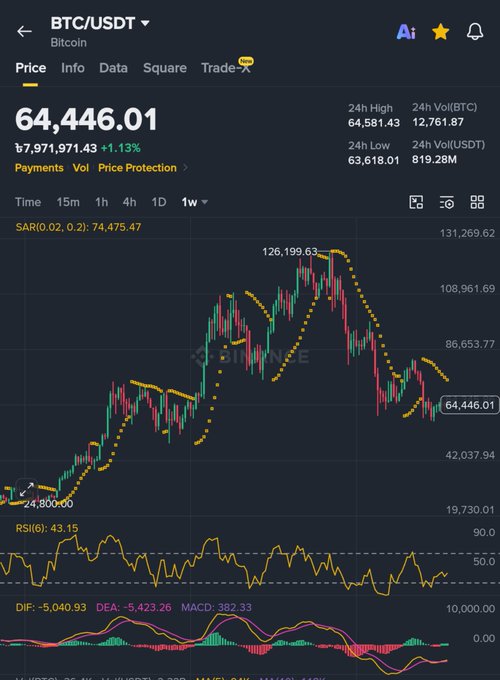Tap the 24h Vol(BTC) value 12,761.87

point(438,122)
